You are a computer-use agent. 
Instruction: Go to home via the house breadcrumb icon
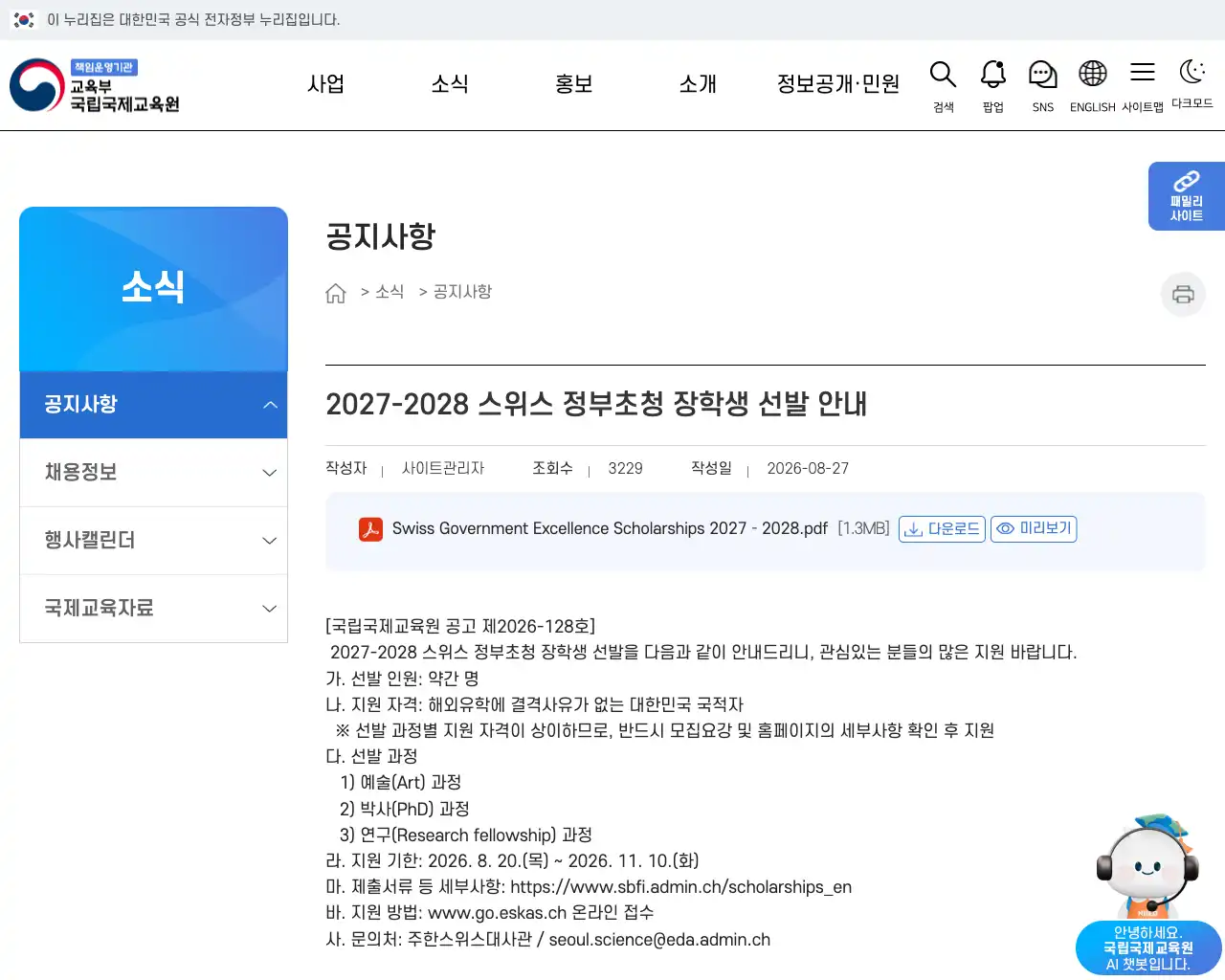pos(335,293)
